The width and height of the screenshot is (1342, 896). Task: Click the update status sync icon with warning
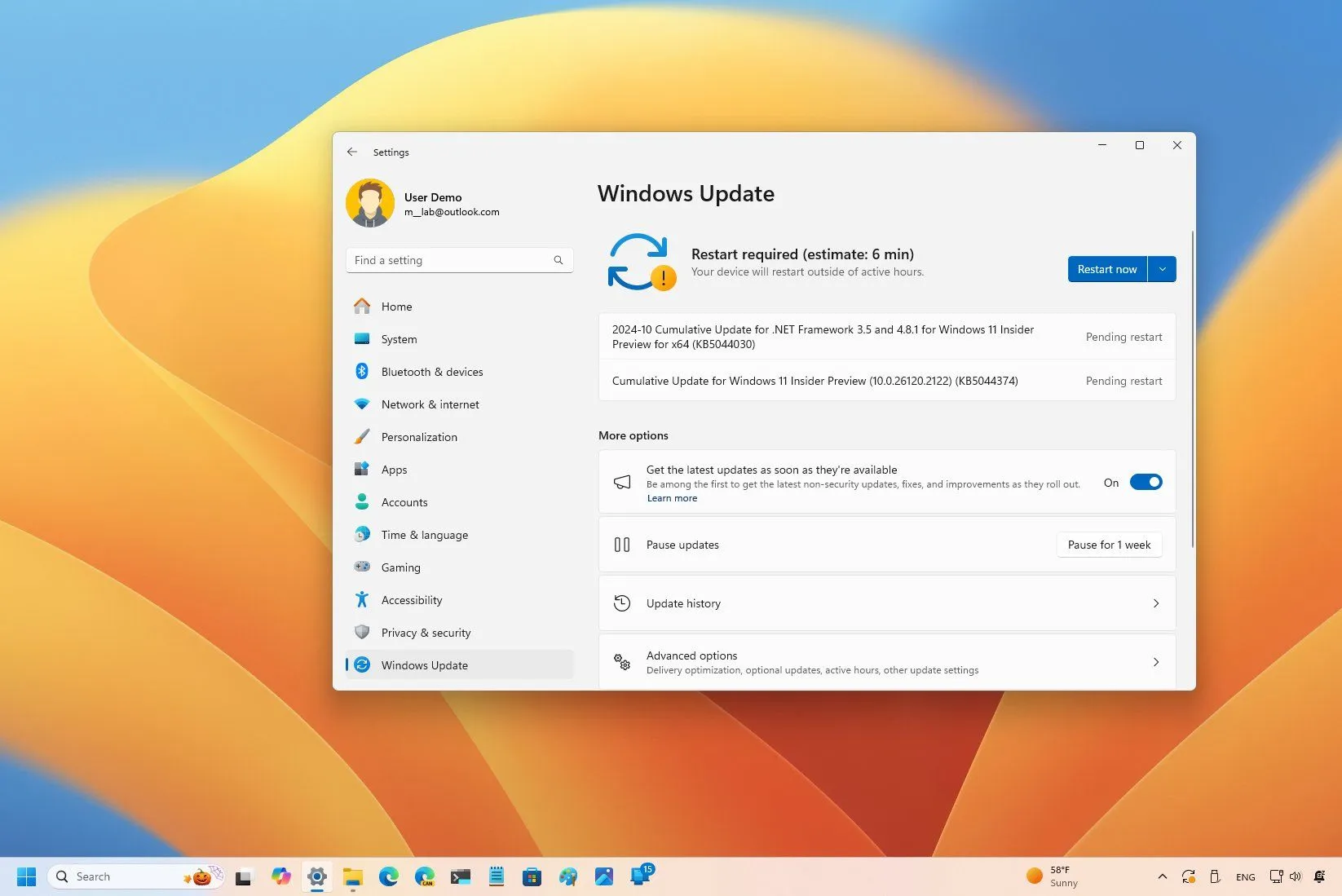tap(641, 262)
